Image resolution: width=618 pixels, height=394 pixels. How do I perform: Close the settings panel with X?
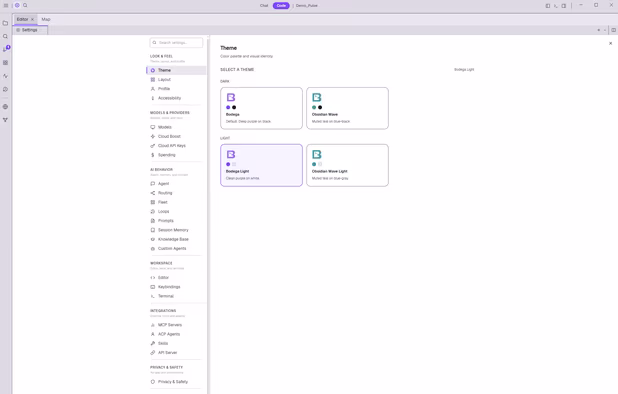(611, 43)
